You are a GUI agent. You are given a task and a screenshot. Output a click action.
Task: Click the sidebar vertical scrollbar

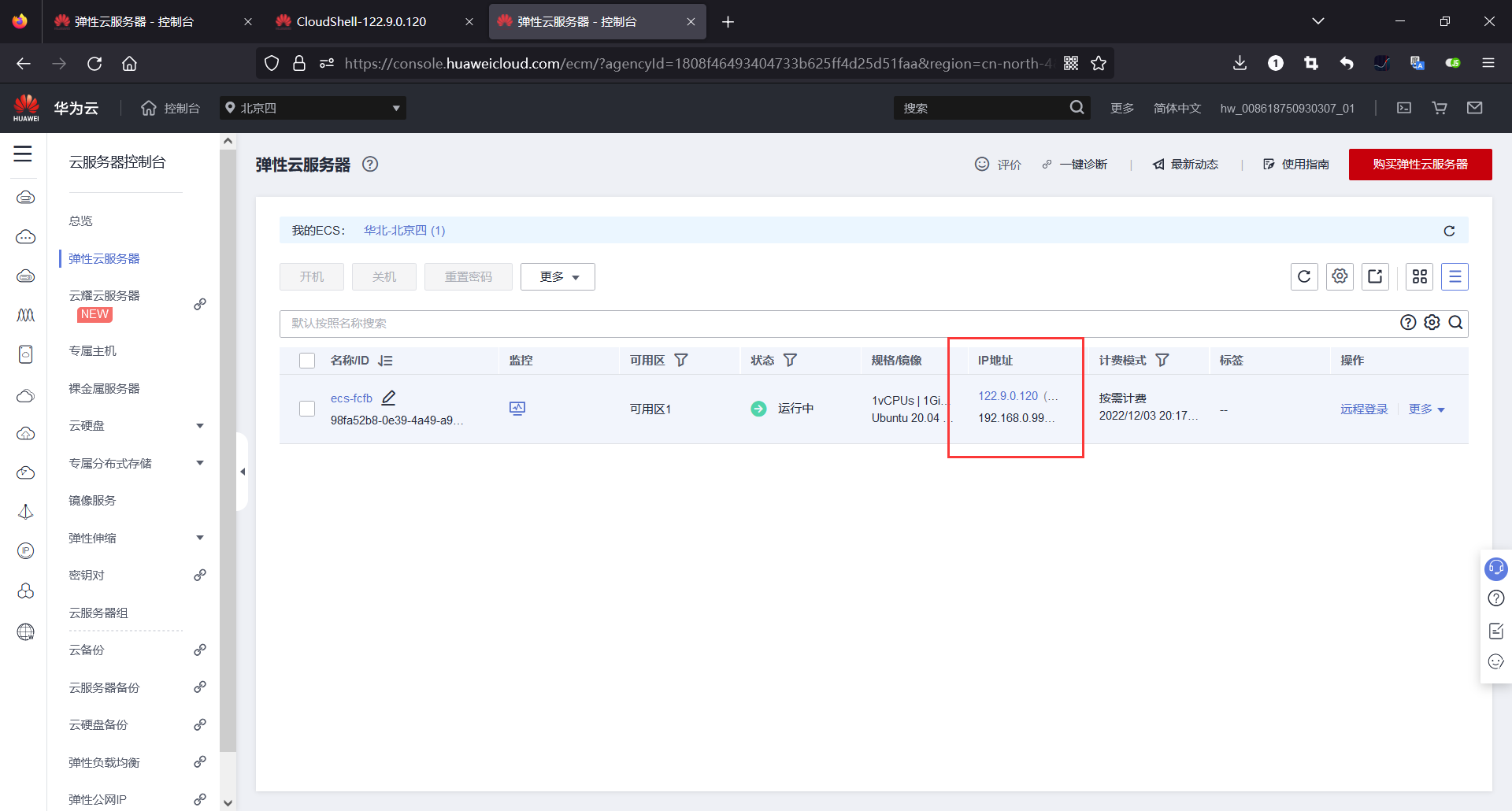coord(228,449)
